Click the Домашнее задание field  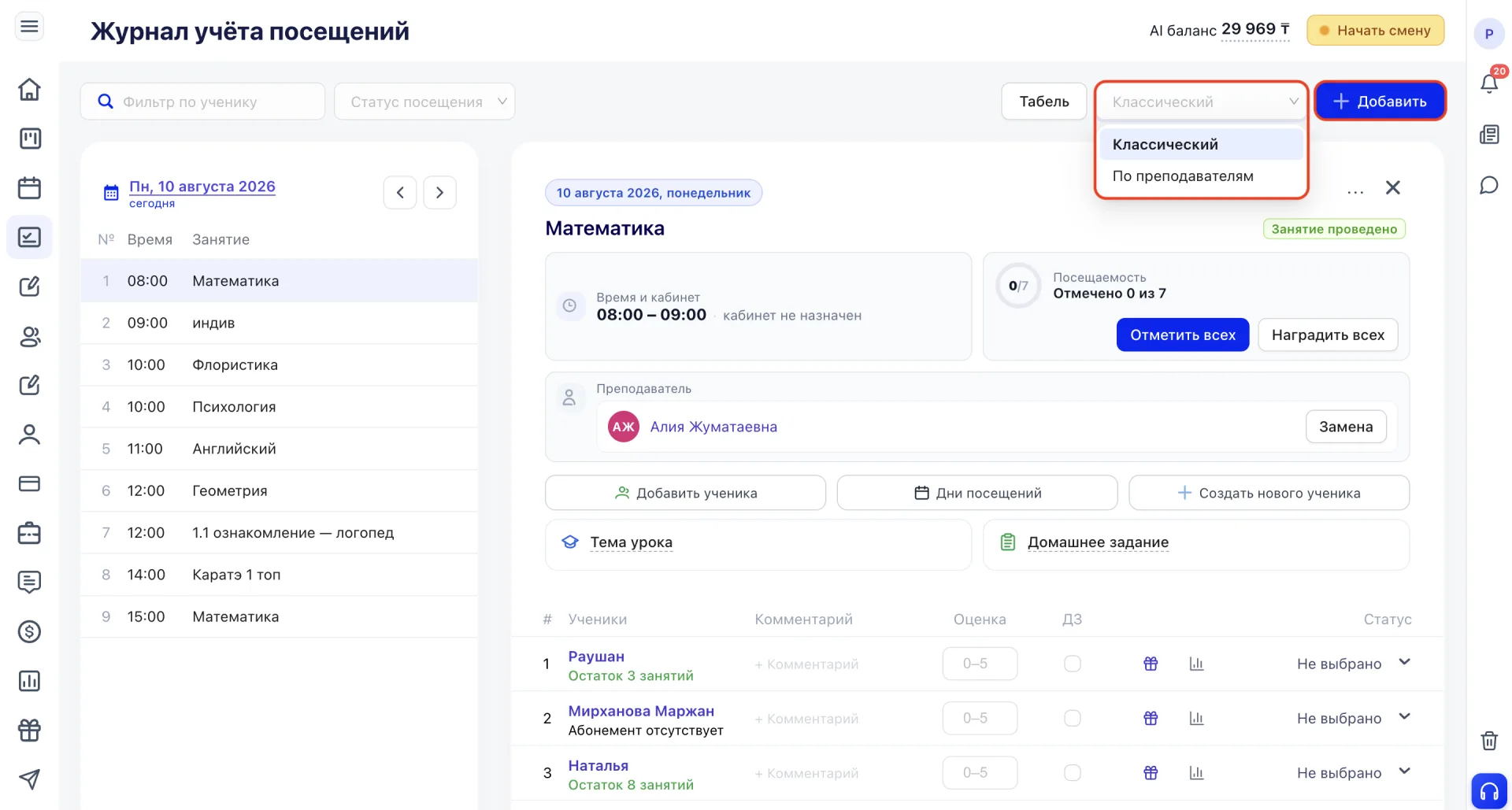(x=1196, y=544)
